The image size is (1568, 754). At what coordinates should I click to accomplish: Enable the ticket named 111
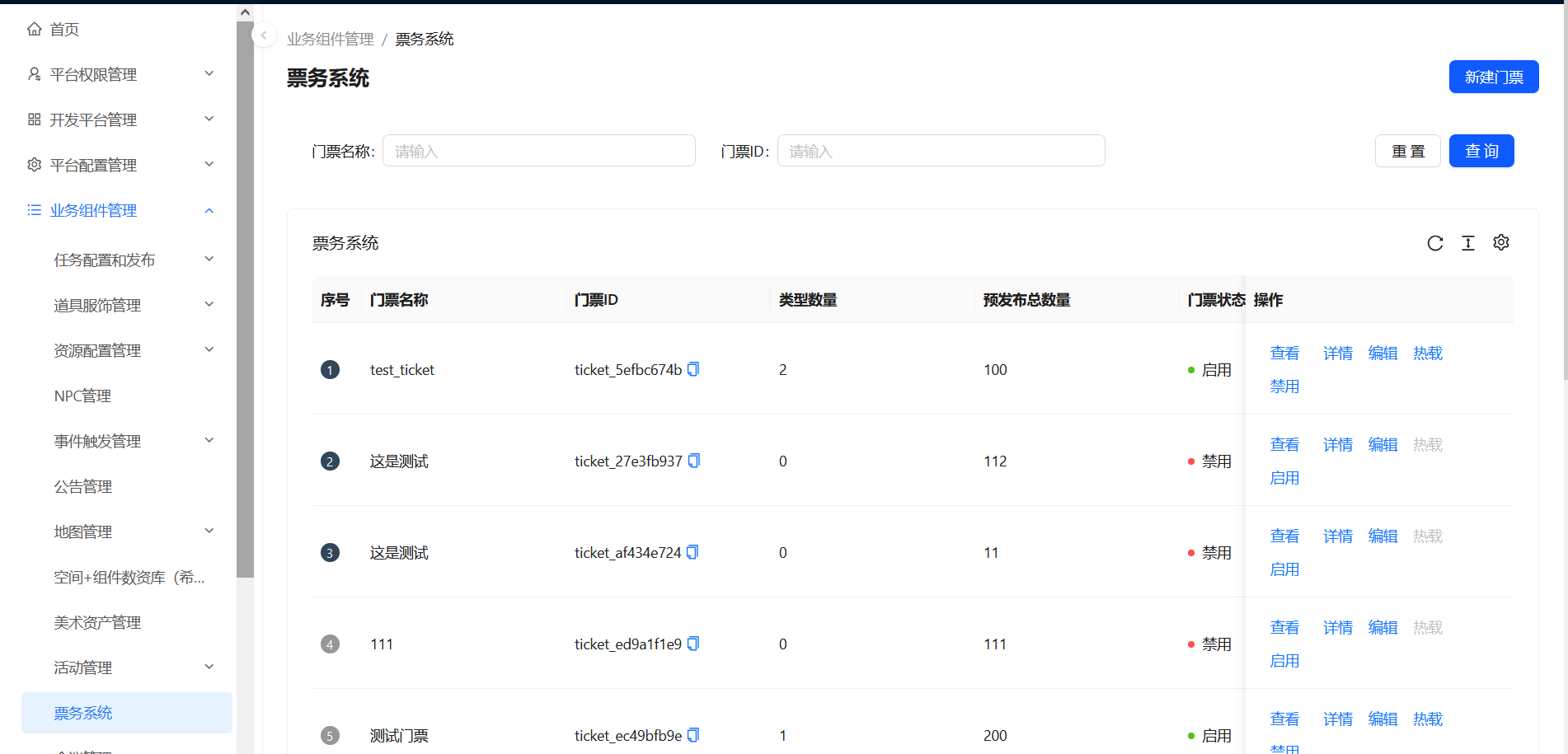pyautogui.click(x=1284, y=661)
